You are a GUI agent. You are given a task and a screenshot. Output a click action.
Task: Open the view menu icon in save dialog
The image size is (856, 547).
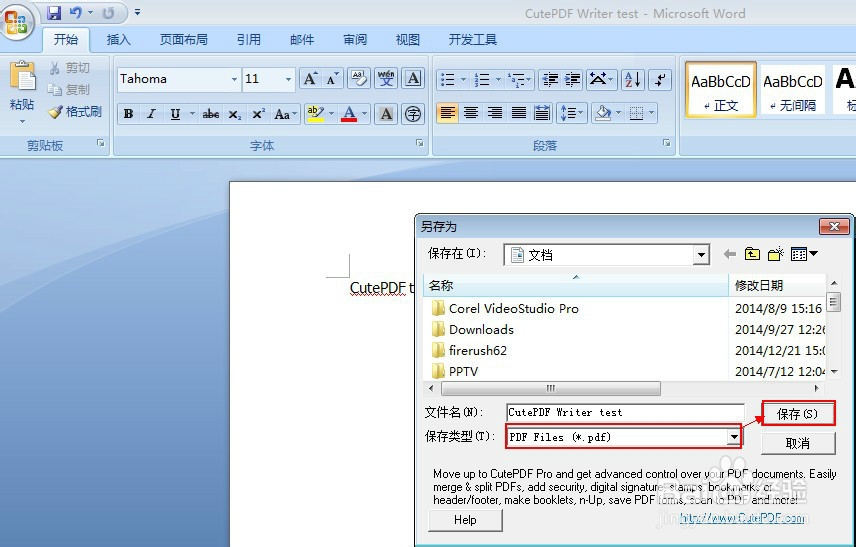804,253
